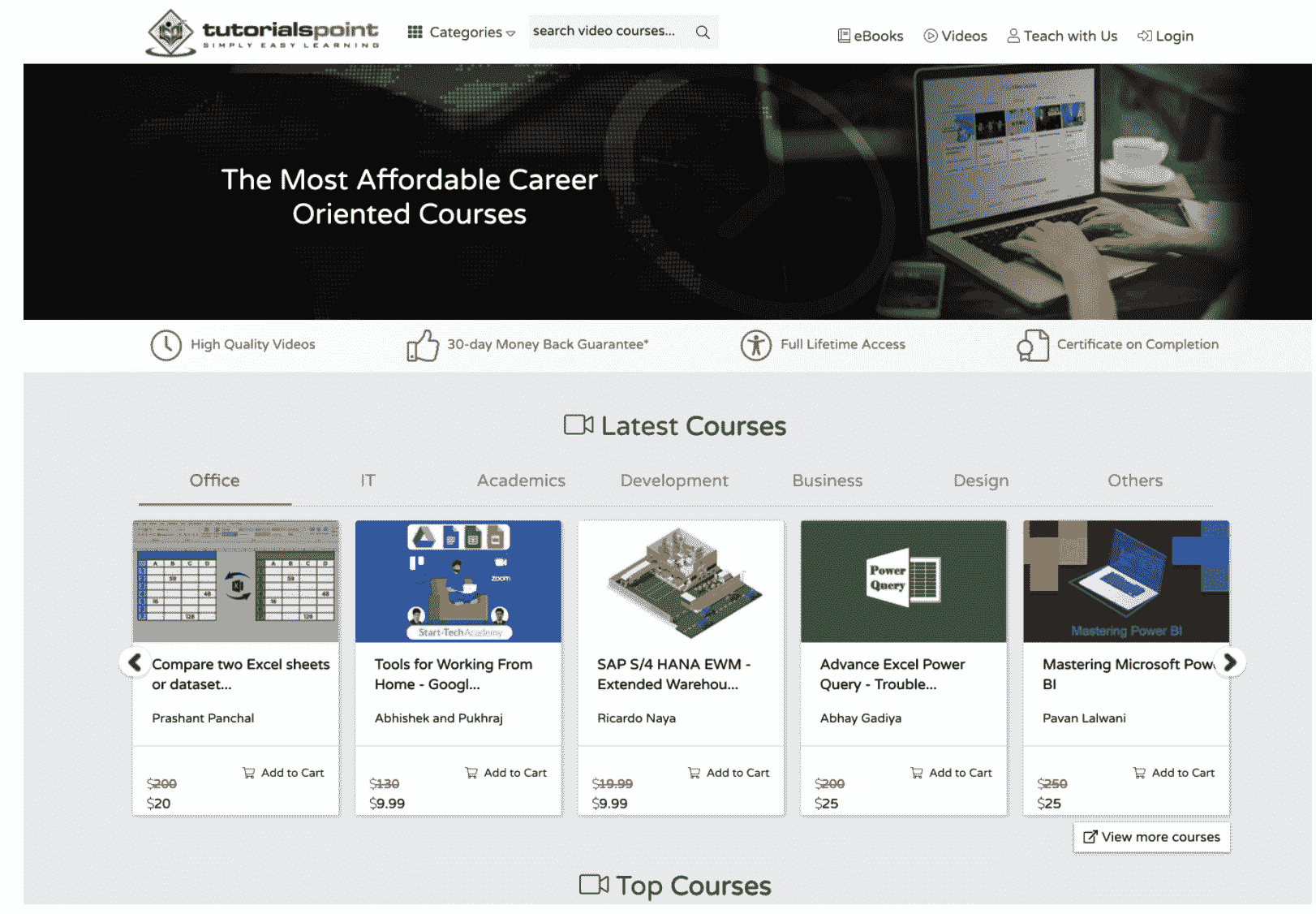Select the Design courses tab
The height and width of the screenshot is (914, 1316).
coord(980,481)
